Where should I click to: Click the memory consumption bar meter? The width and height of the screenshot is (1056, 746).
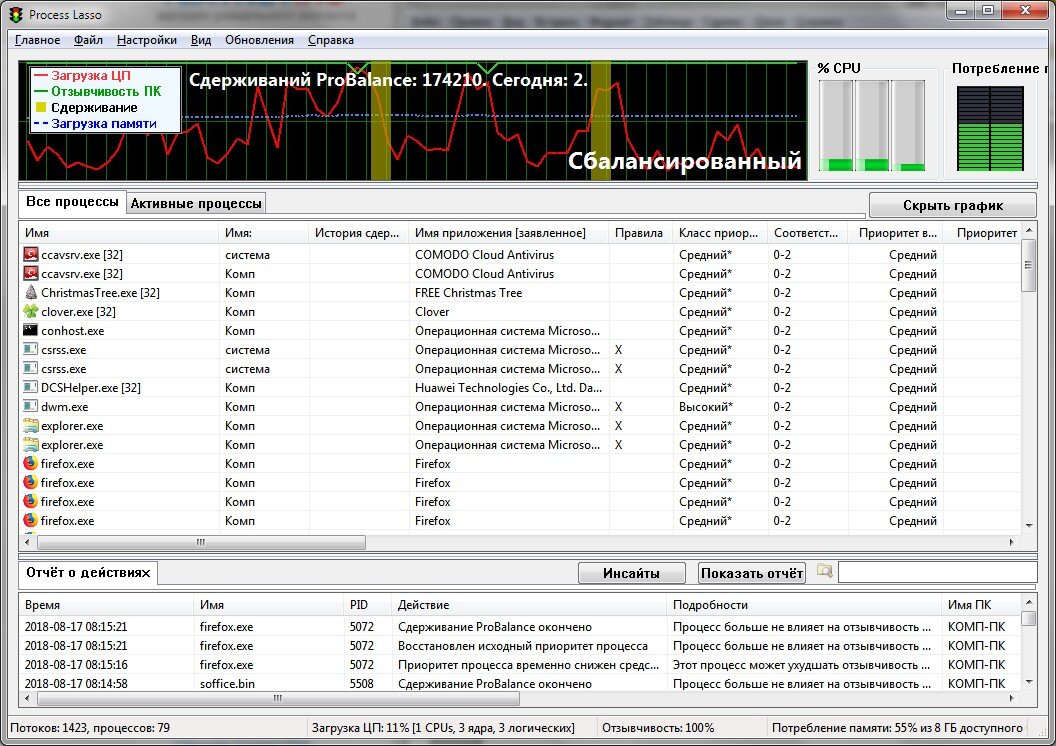tap(990, 128)
